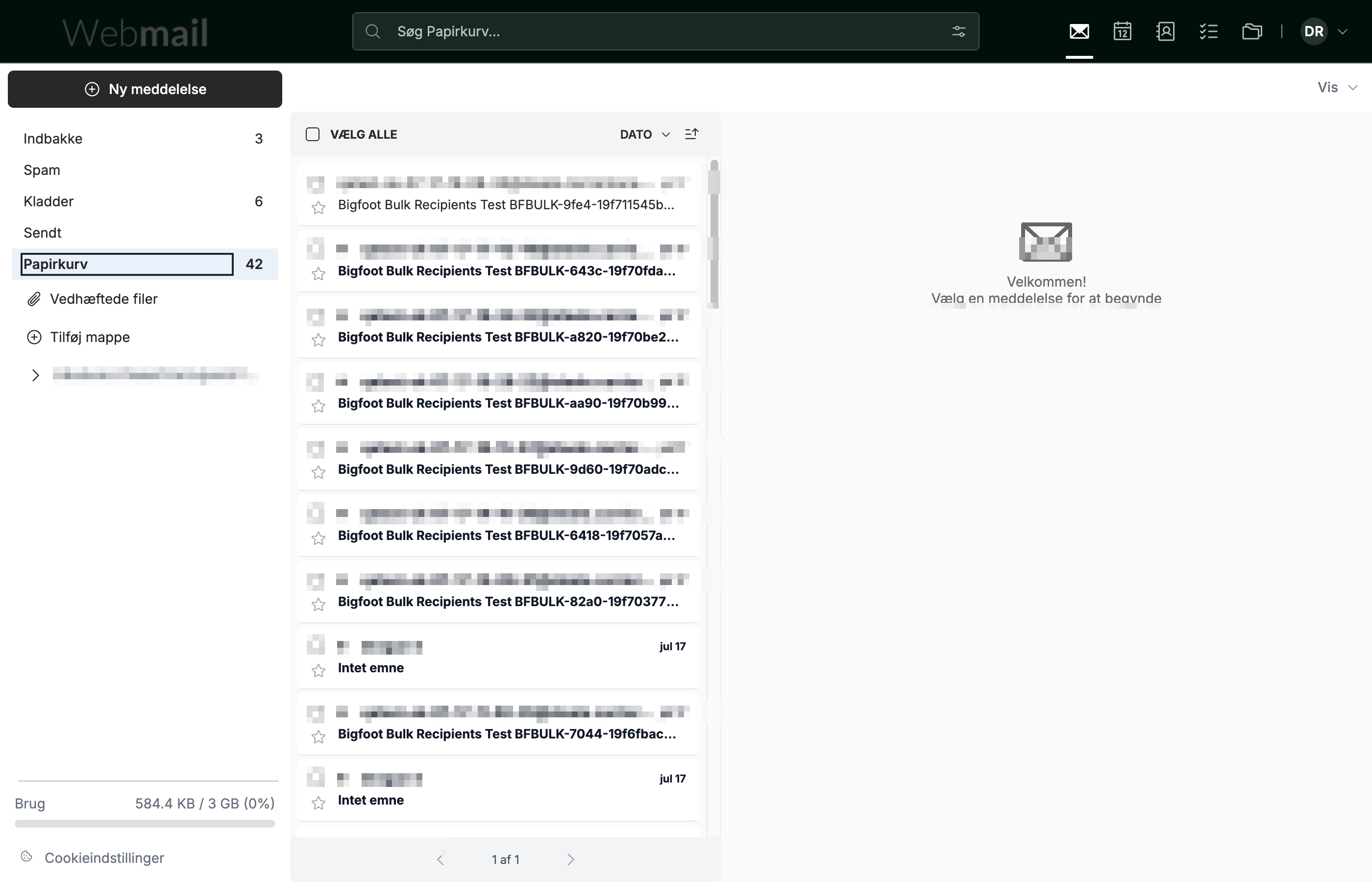Open the message with subject BFBULK-643c-19f70fda
Image resolution: width=1372 pixels, height=882 pixels.
click(498, 261)
